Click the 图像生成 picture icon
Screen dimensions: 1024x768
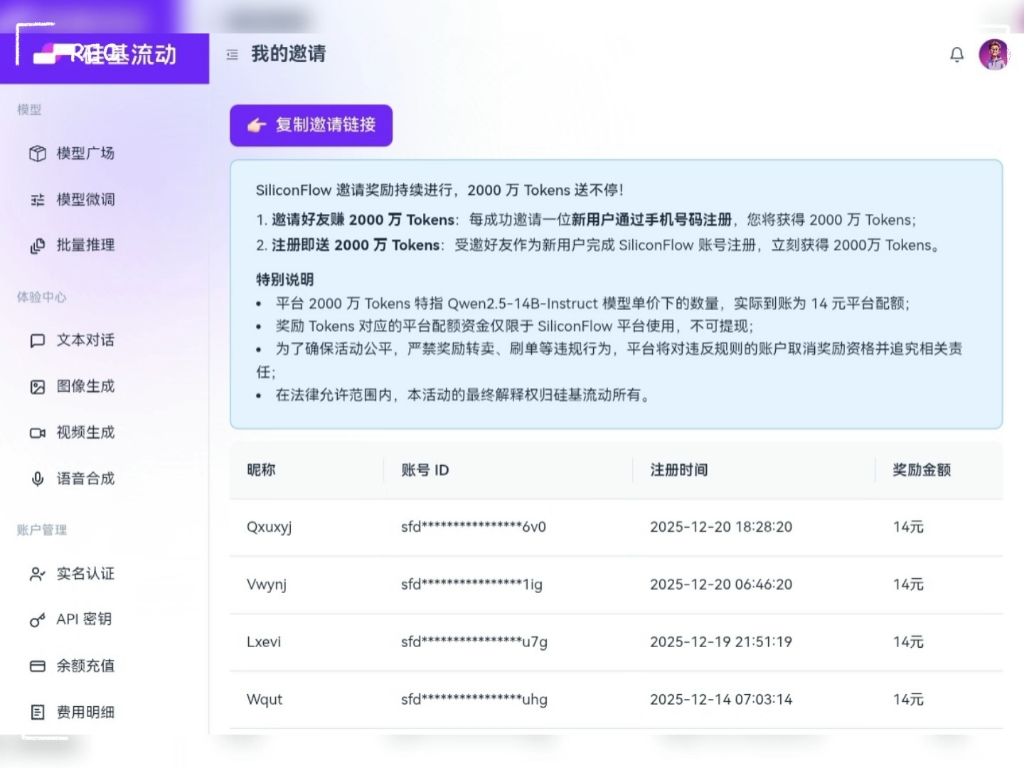point(38,387)
